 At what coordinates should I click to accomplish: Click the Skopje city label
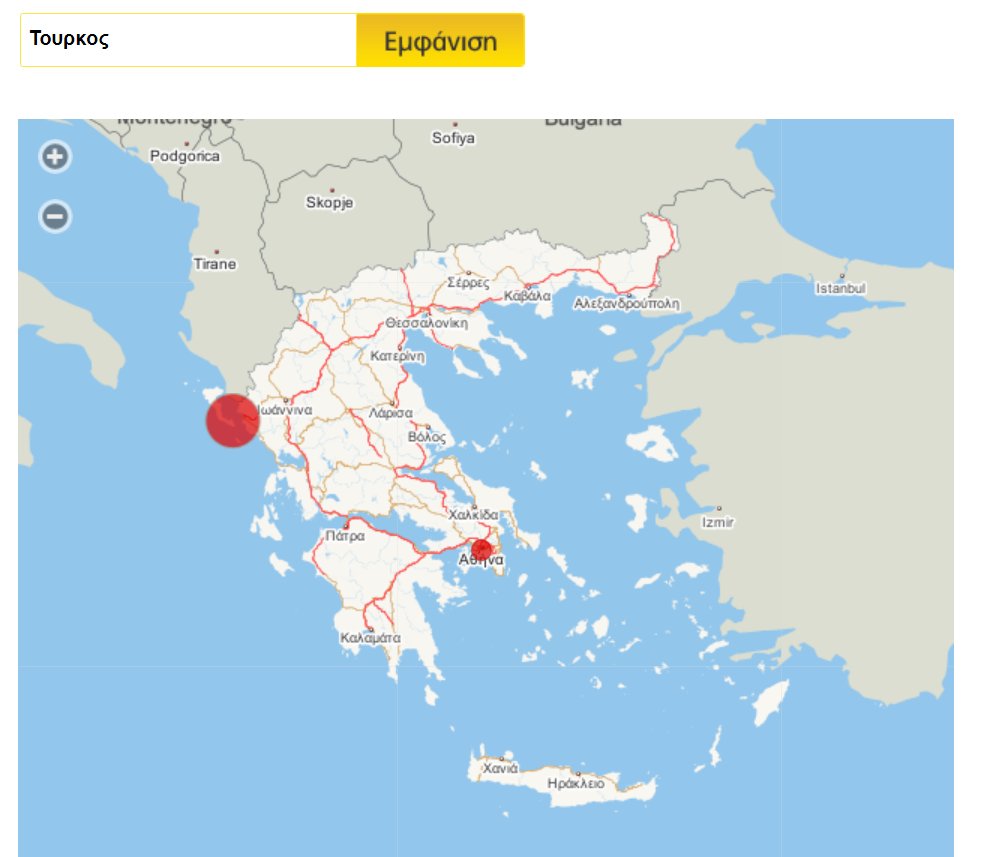(x=329, y=203)
